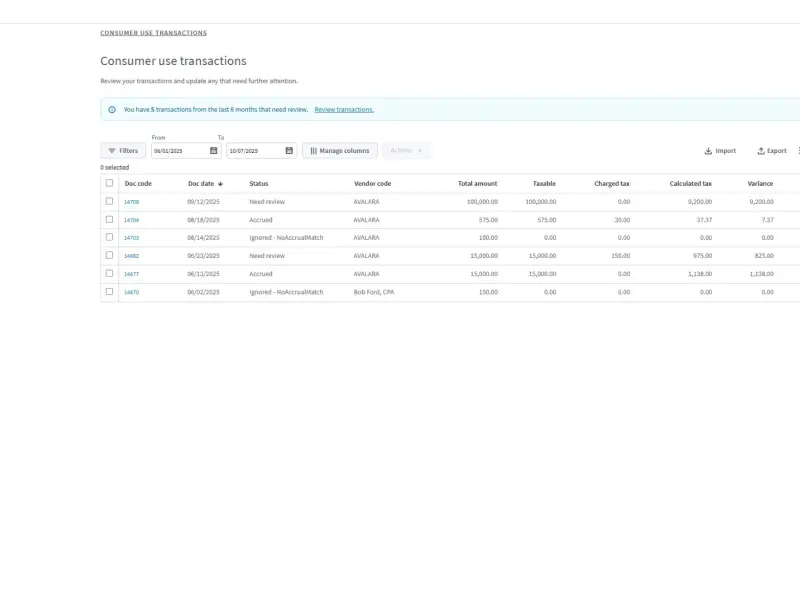The image size is (800, 600).
Task: Follow the Review transactions link
Action: tap(344, 110)
